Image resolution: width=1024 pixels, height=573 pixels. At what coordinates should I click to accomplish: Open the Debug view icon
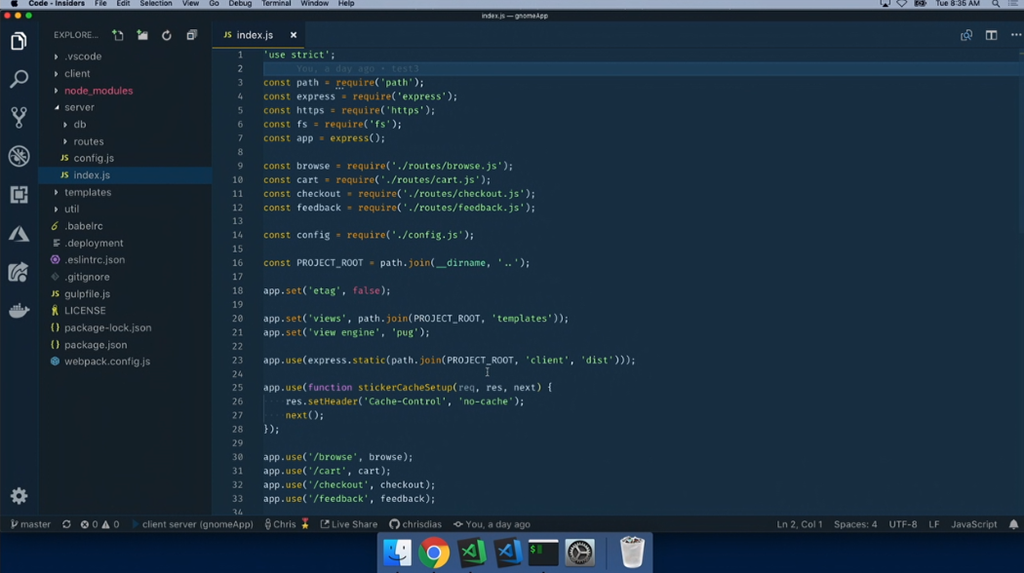point(19,156)
